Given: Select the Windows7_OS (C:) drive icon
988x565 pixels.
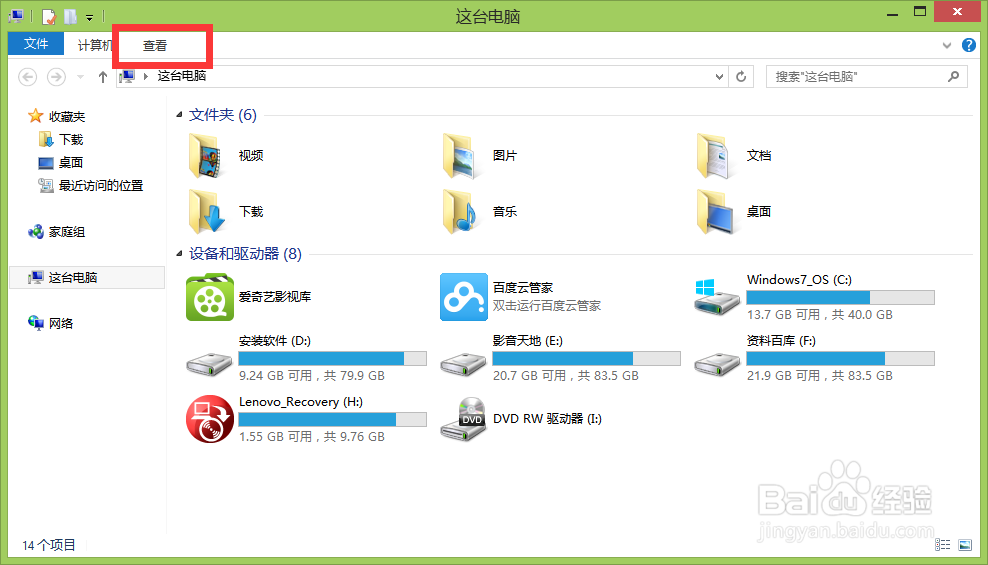Looking at the screenshot, I should pos(716,297).
